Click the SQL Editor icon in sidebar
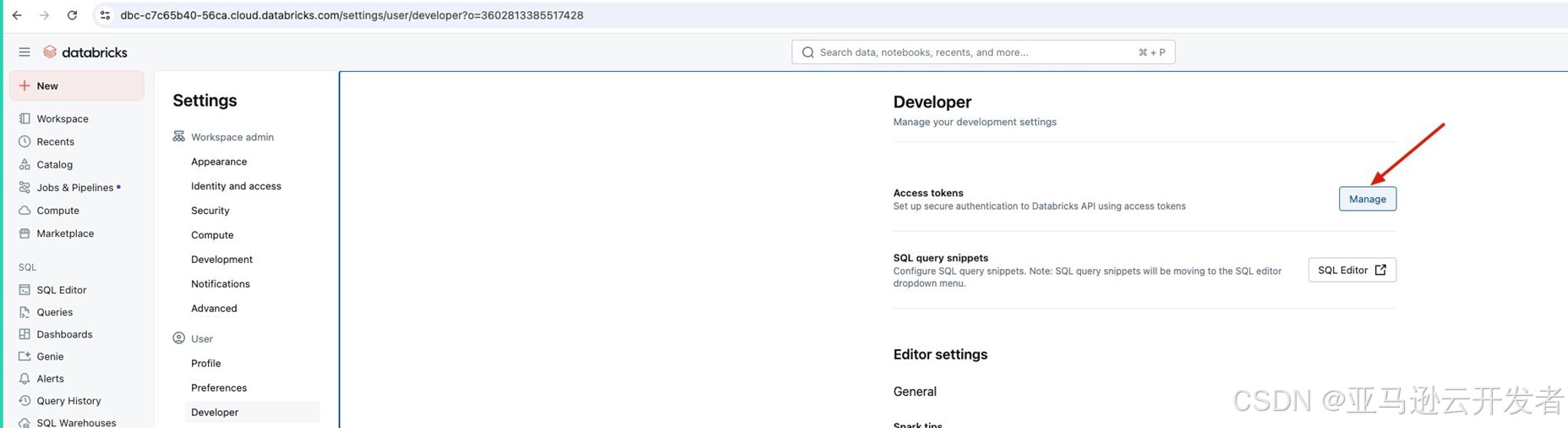The width and height of the screenshot is (1568, 428). pos(25,290)
